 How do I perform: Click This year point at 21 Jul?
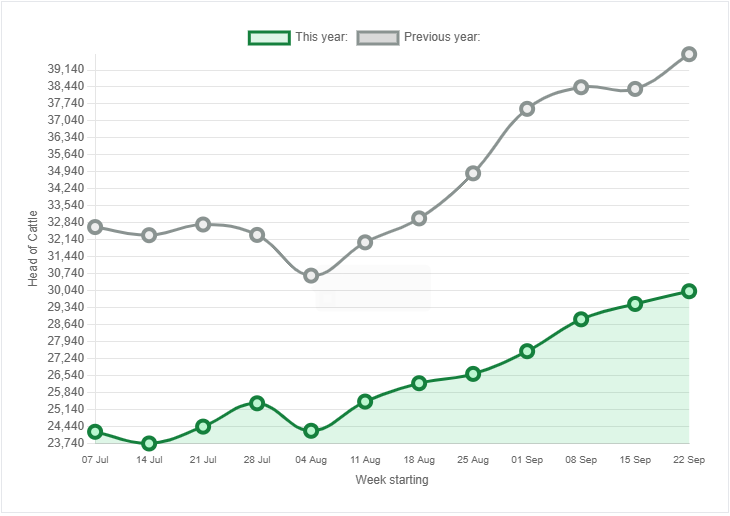coord(203,426)
